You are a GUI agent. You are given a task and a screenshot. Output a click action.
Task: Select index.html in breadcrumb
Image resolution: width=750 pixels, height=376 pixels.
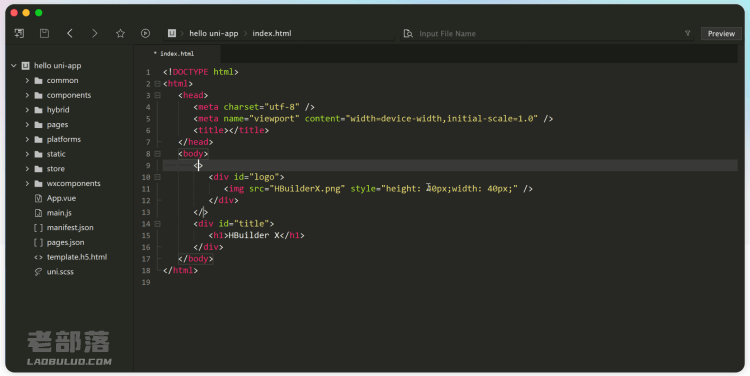click(272, 33)
